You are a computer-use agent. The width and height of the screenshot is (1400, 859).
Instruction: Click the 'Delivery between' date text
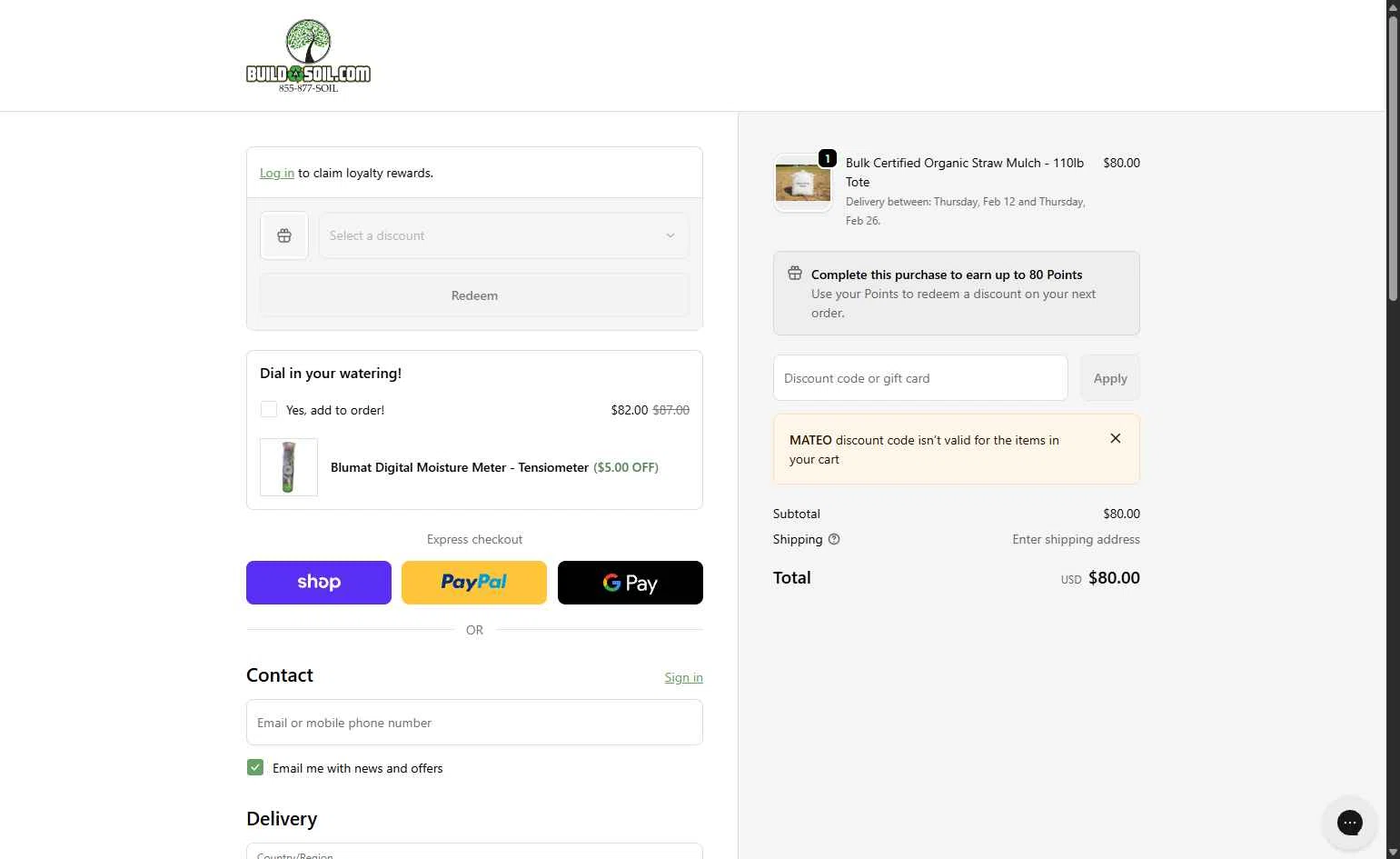coord(966,211)
